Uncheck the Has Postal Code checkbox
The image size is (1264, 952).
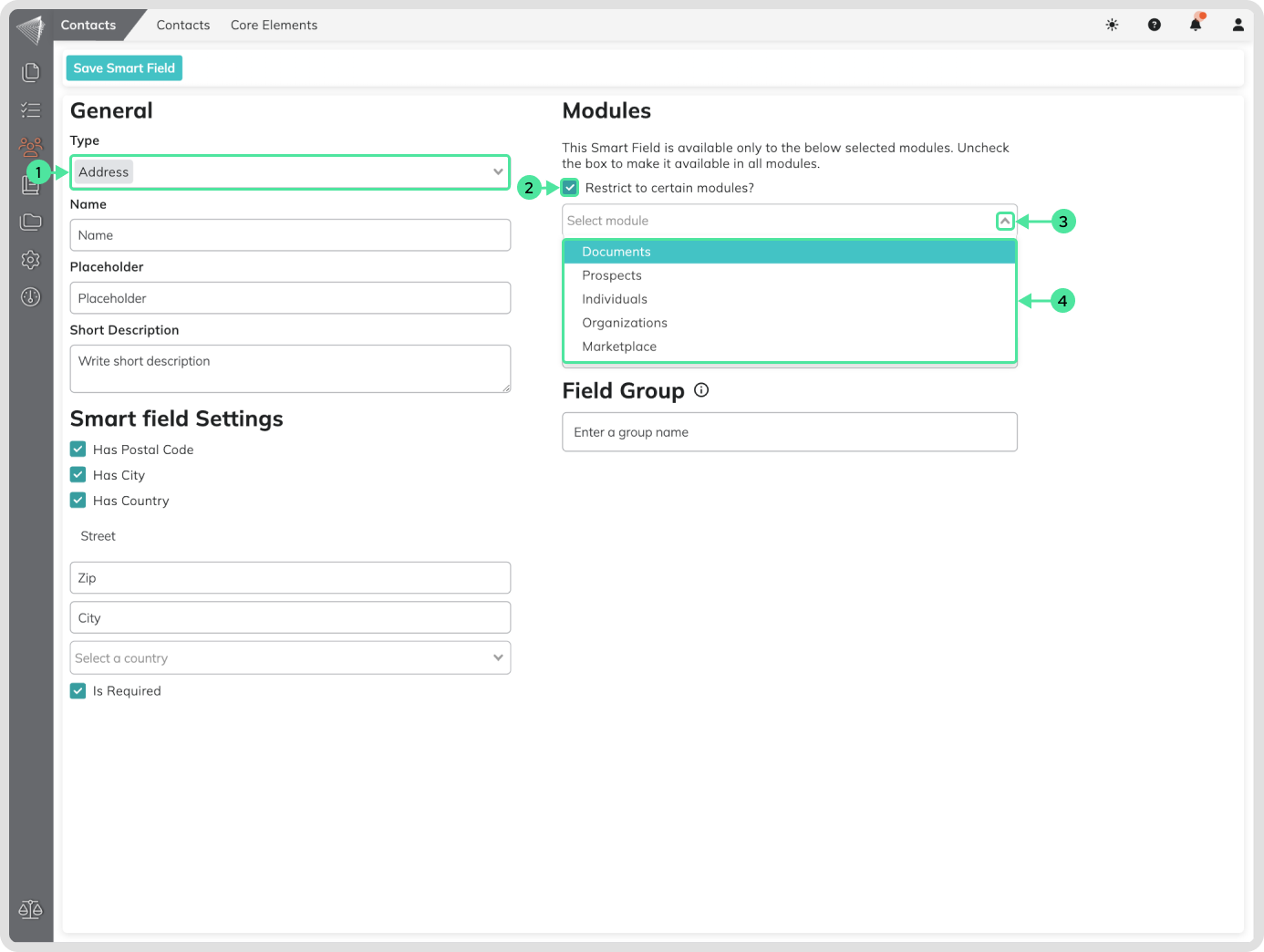[x=78, y=450]
